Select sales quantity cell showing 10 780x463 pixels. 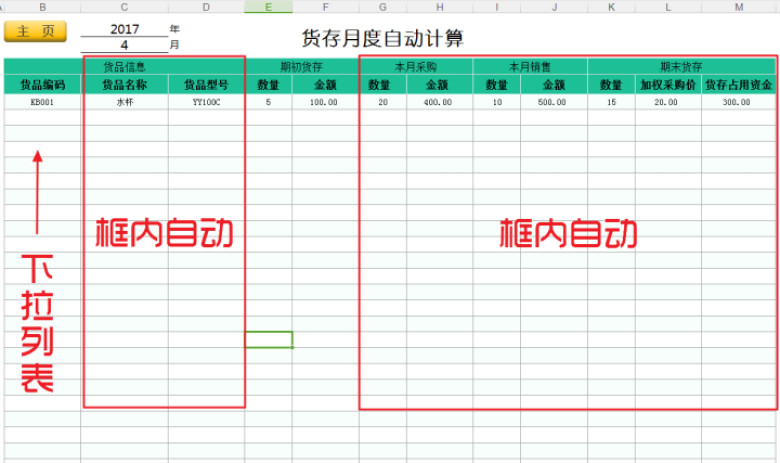[x=496, y=102]
